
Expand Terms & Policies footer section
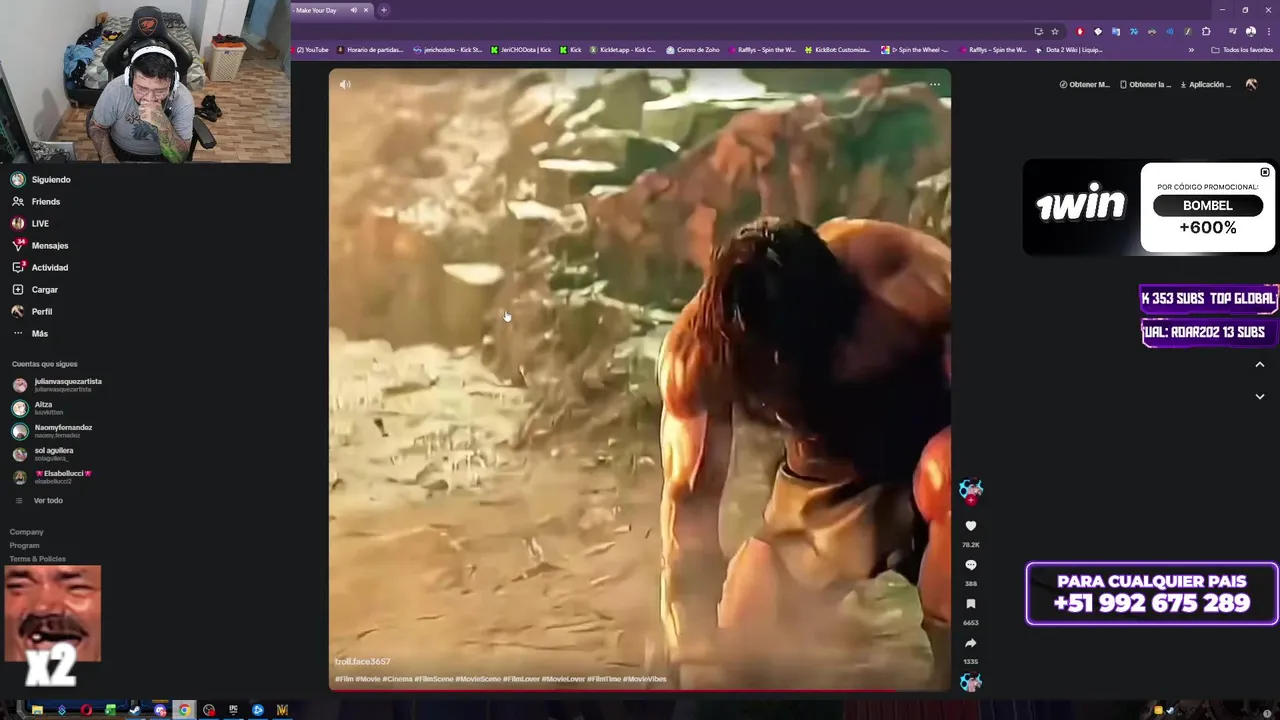point(38,559)
